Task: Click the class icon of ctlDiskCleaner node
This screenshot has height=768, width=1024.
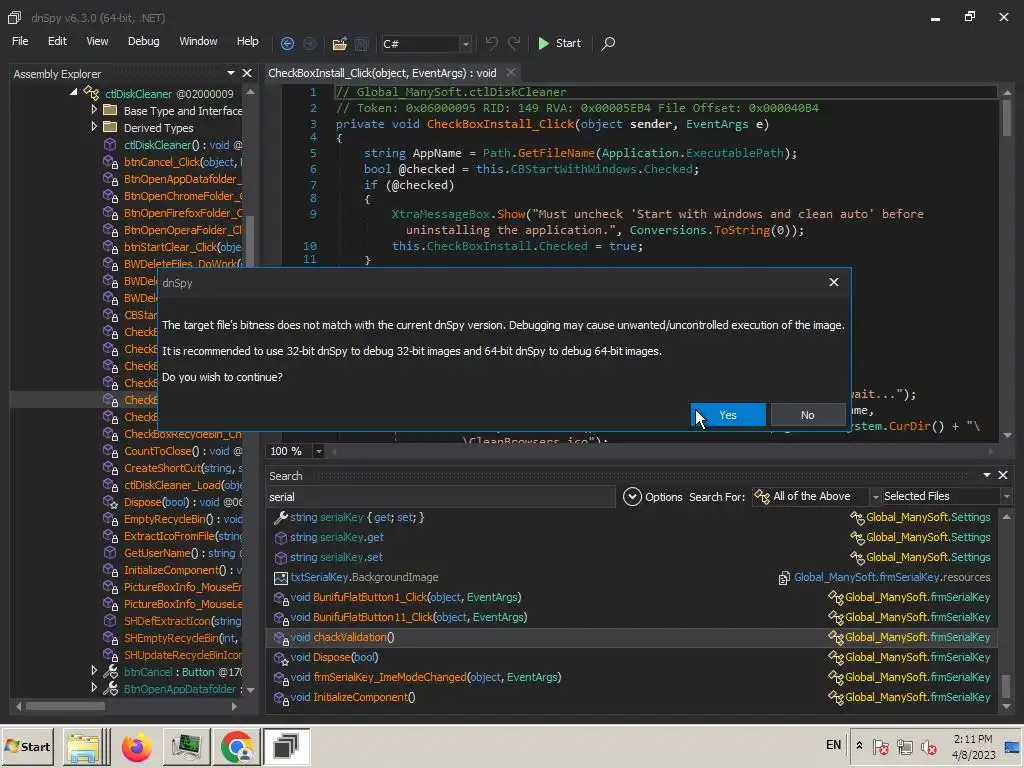Action: pyautogui.click(x=91, y=93)
